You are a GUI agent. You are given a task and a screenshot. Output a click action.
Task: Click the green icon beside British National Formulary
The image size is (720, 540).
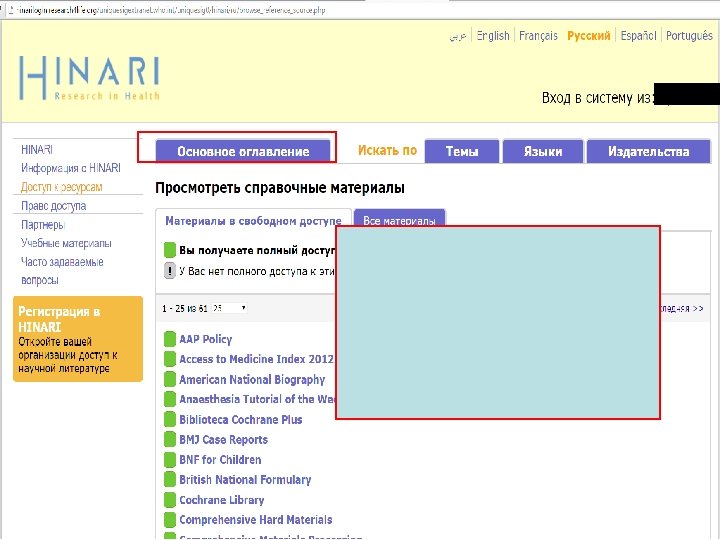tap(170, 479)
